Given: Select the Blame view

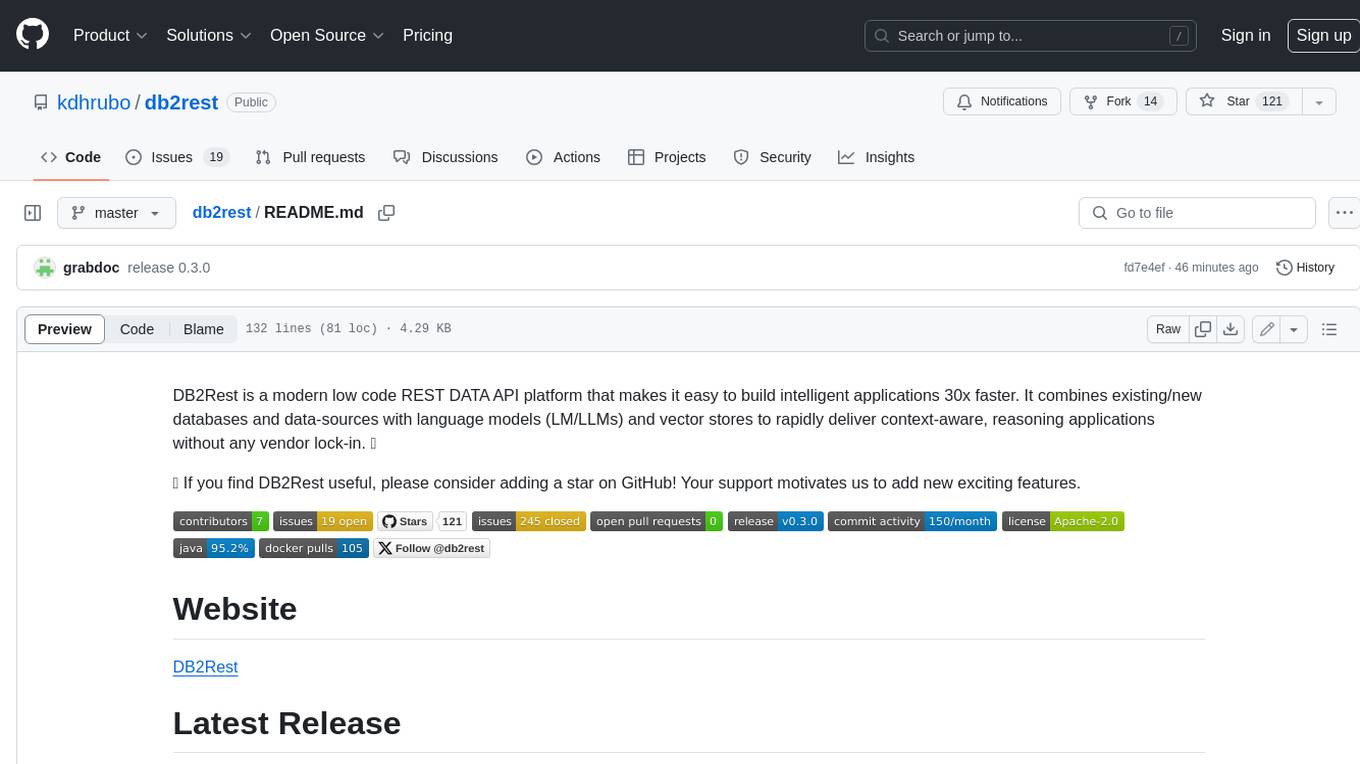Looking at the screenshot, I should click(x=203, y=329).
